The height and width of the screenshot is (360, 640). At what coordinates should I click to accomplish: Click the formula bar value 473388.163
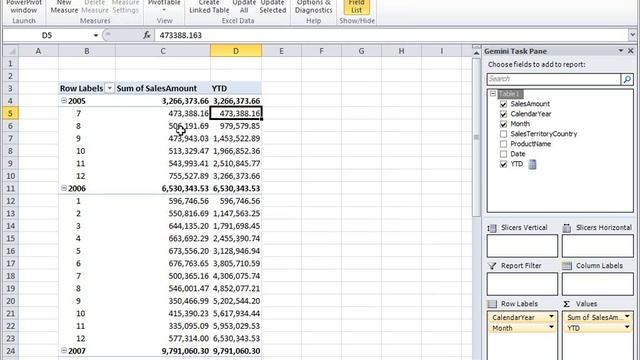coord(181,36)
